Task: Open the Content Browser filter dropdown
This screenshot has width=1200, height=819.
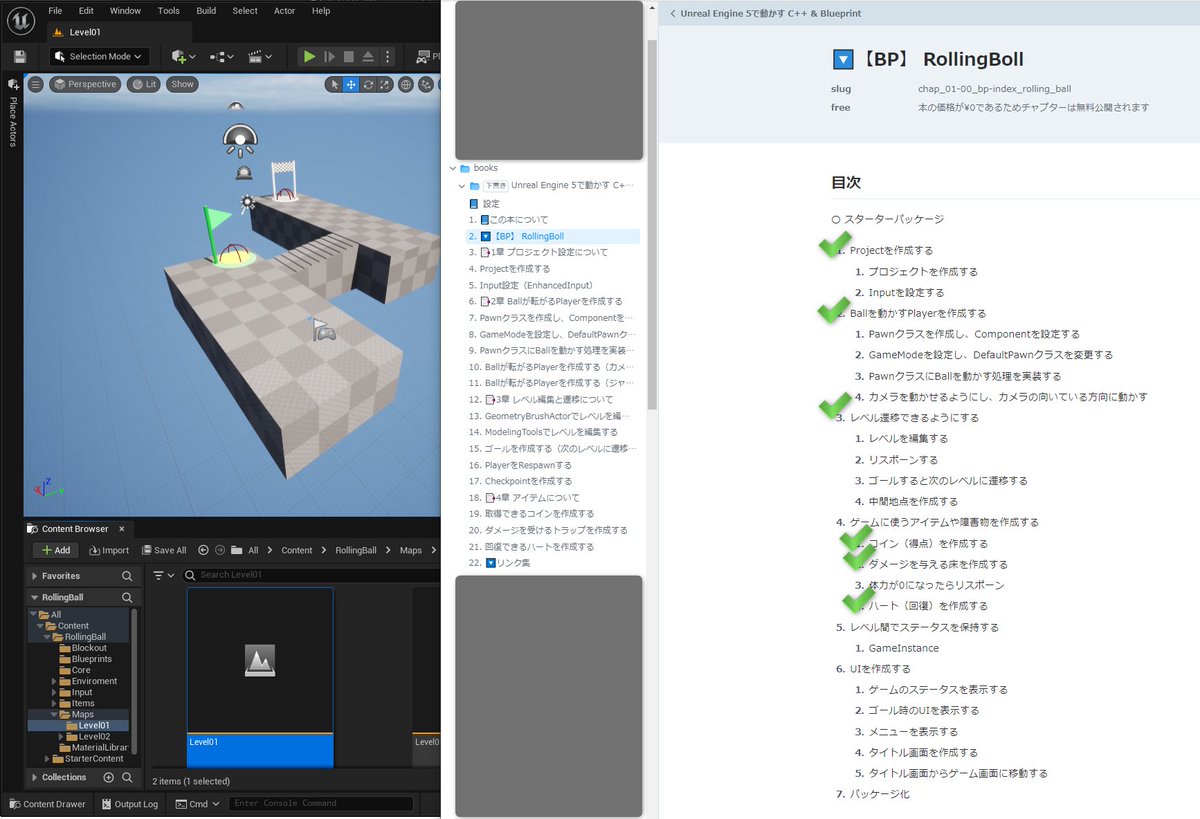Action: [x=162, y=575]
